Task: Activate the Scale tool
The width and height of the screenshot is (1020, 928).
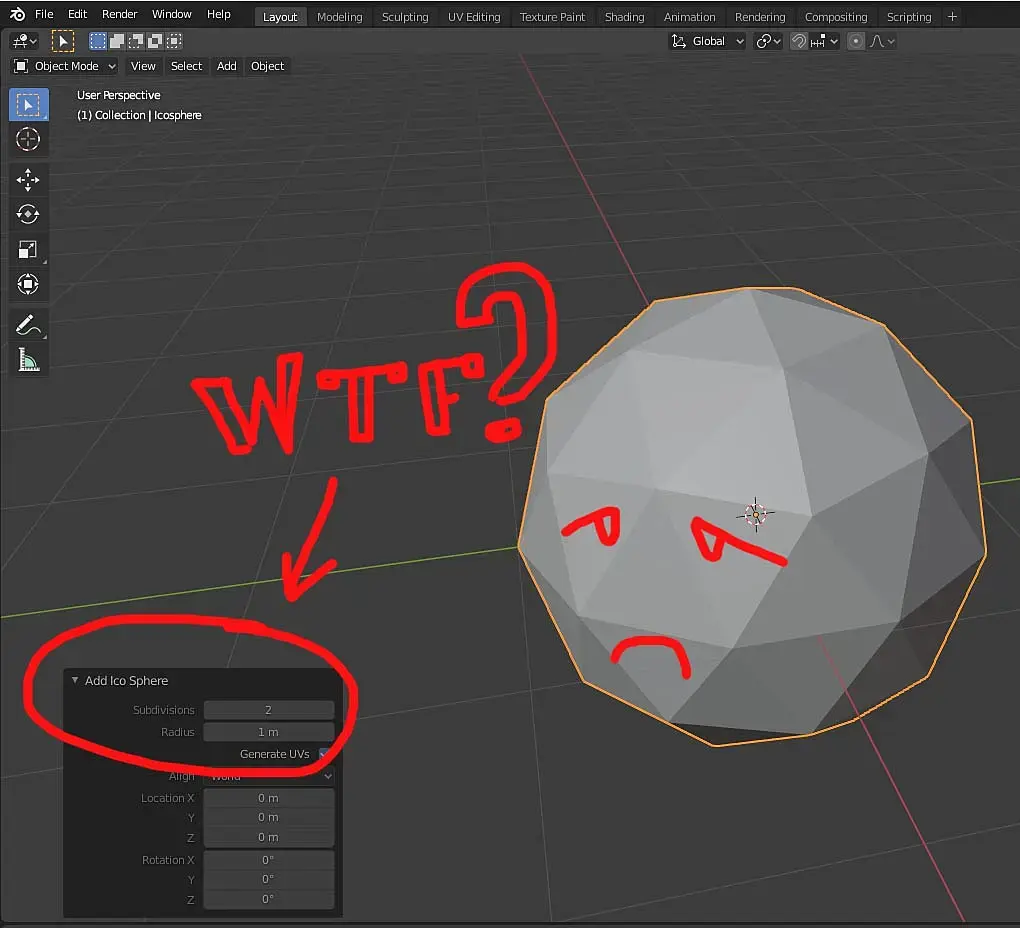Action: [28, 249]
